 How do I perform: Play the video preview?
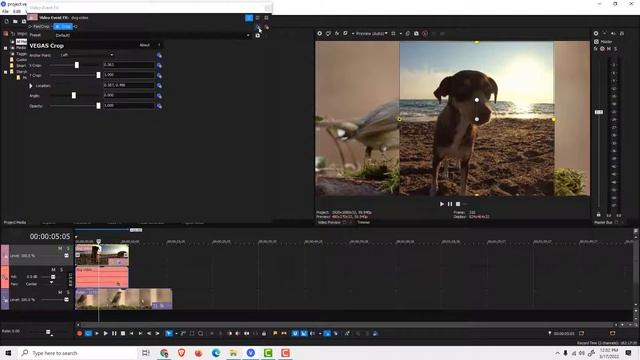pos(442,204)
